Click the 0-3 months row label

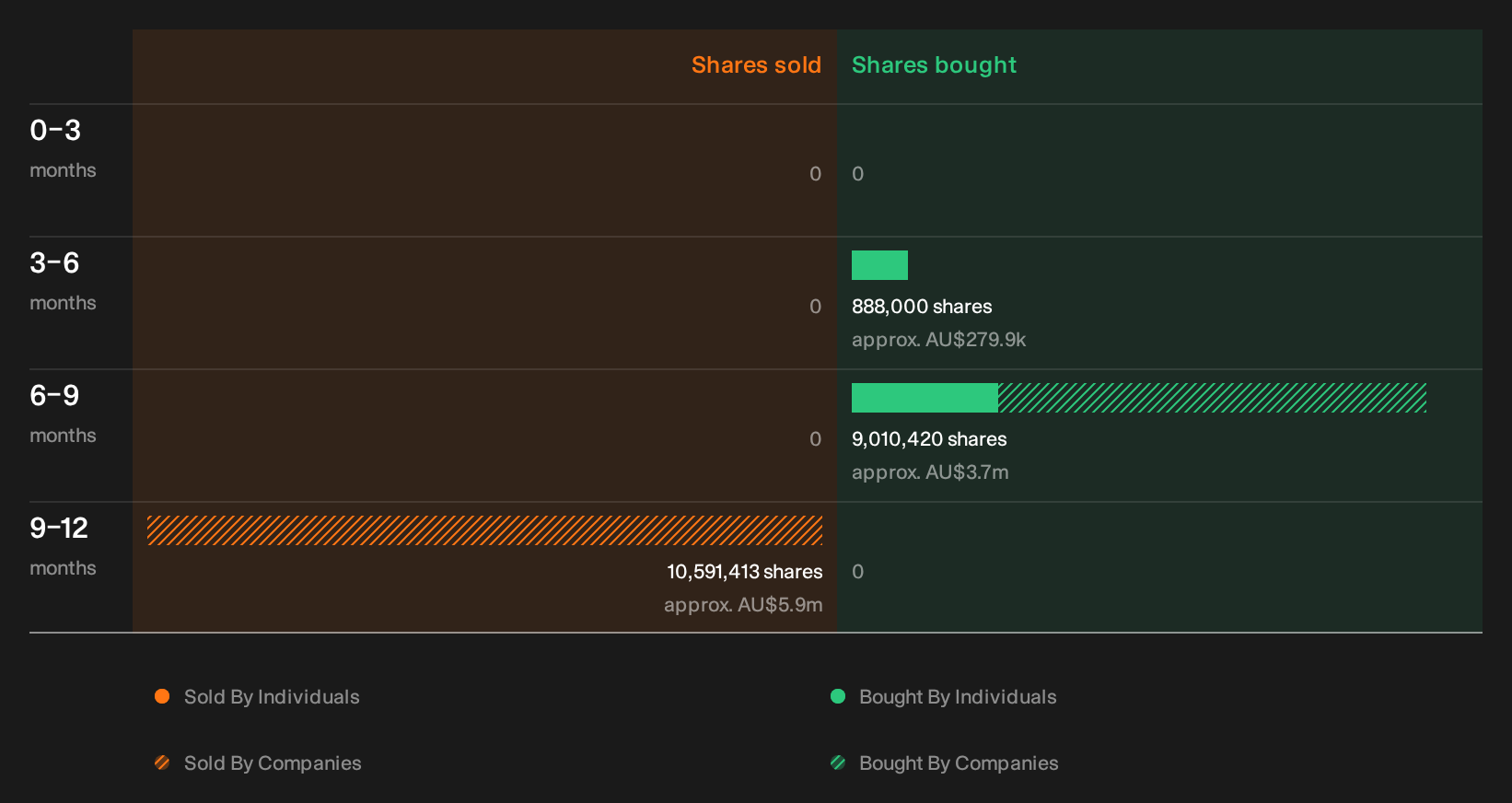[x=63, y=149]
